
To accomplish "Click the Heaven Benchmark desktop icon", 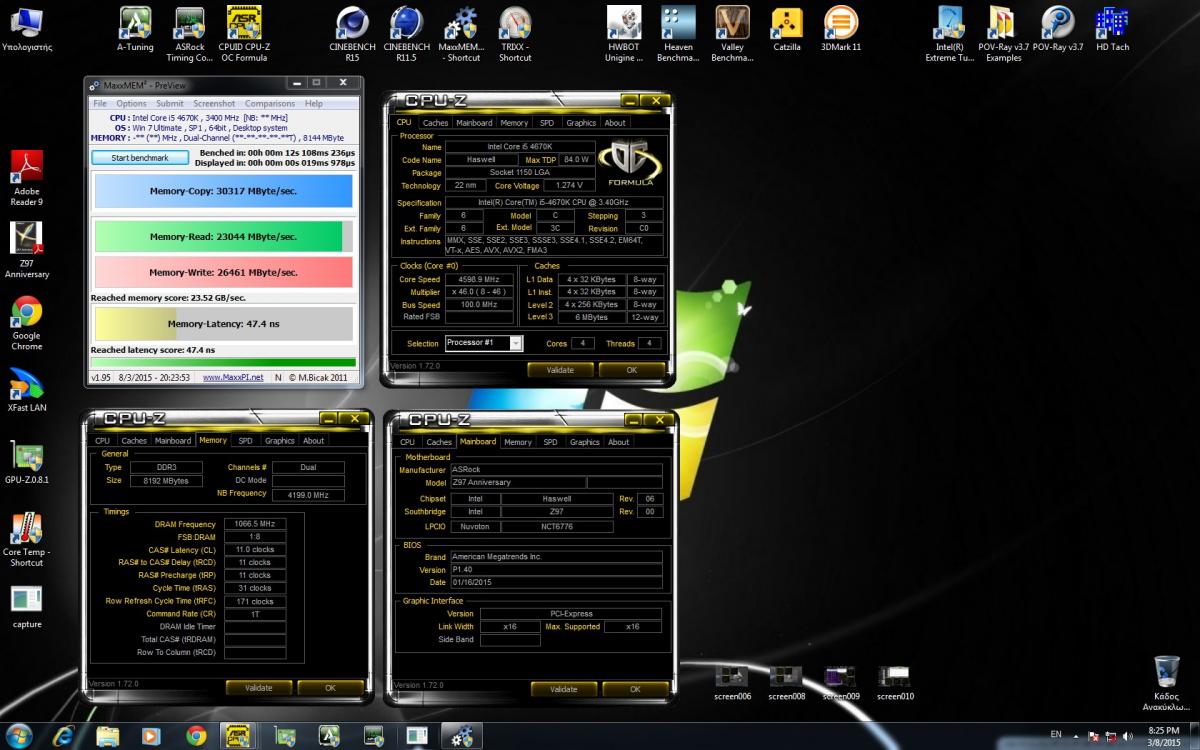I will pos(678,34).
